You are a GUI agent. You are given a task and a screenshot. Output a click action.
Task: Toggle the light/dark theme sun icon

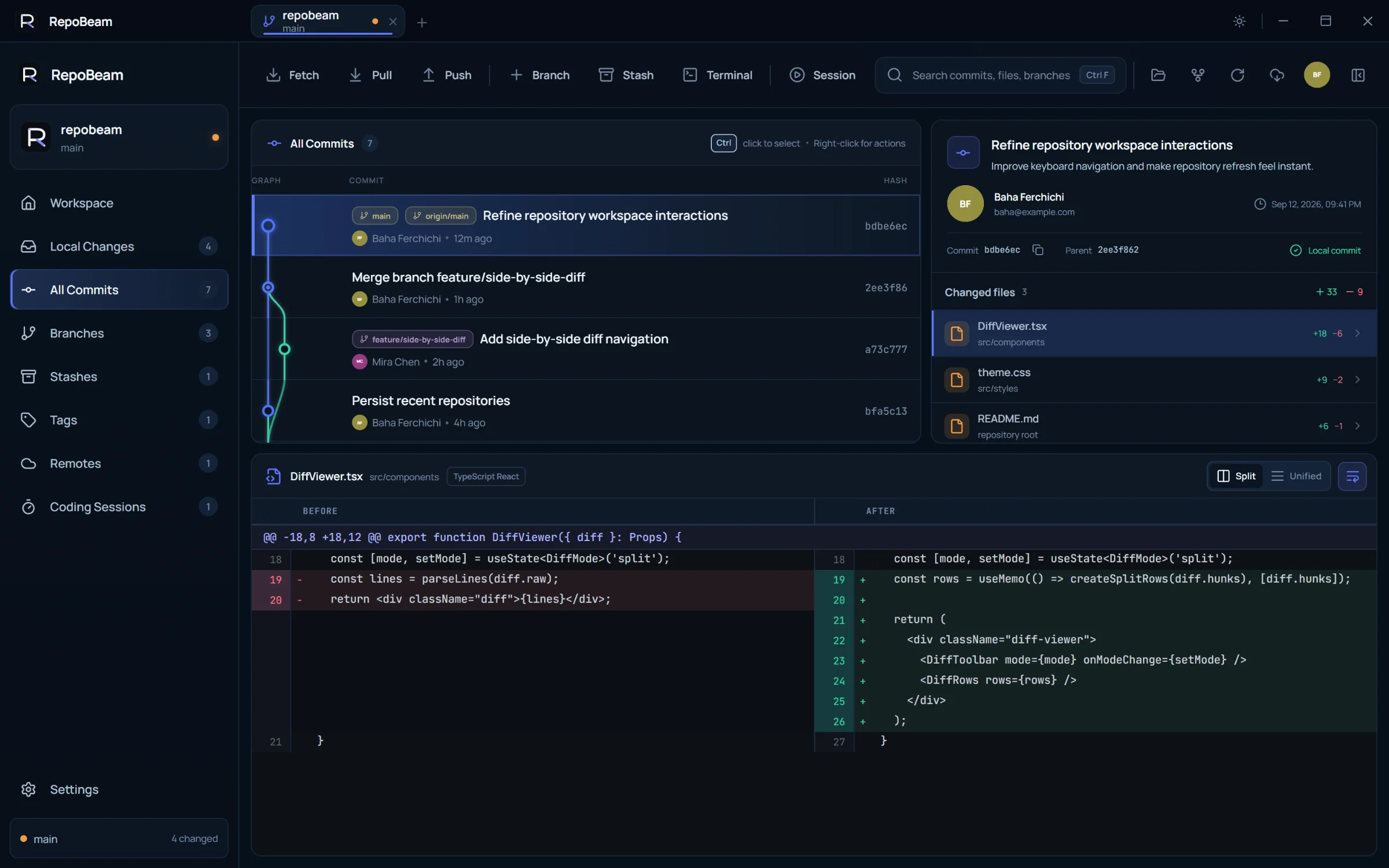[x=1239, y=21]
